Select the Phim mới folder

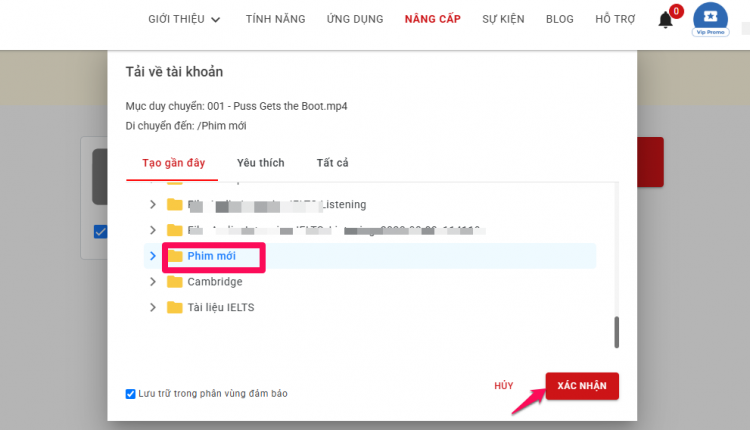[x=370, y=256]
